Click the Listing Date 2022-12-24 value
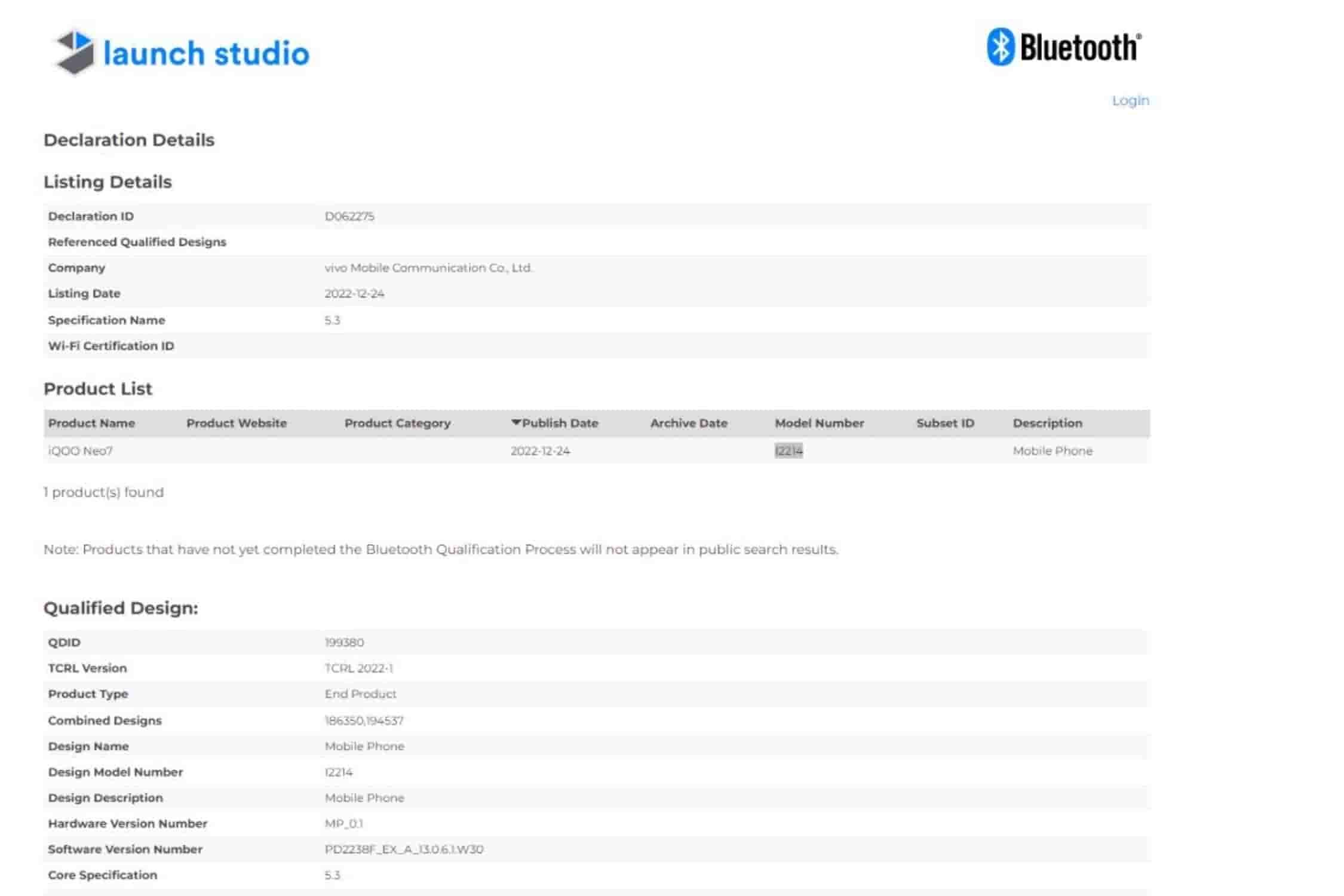Viewport: 1344px width, 896px height. [355, 293]
